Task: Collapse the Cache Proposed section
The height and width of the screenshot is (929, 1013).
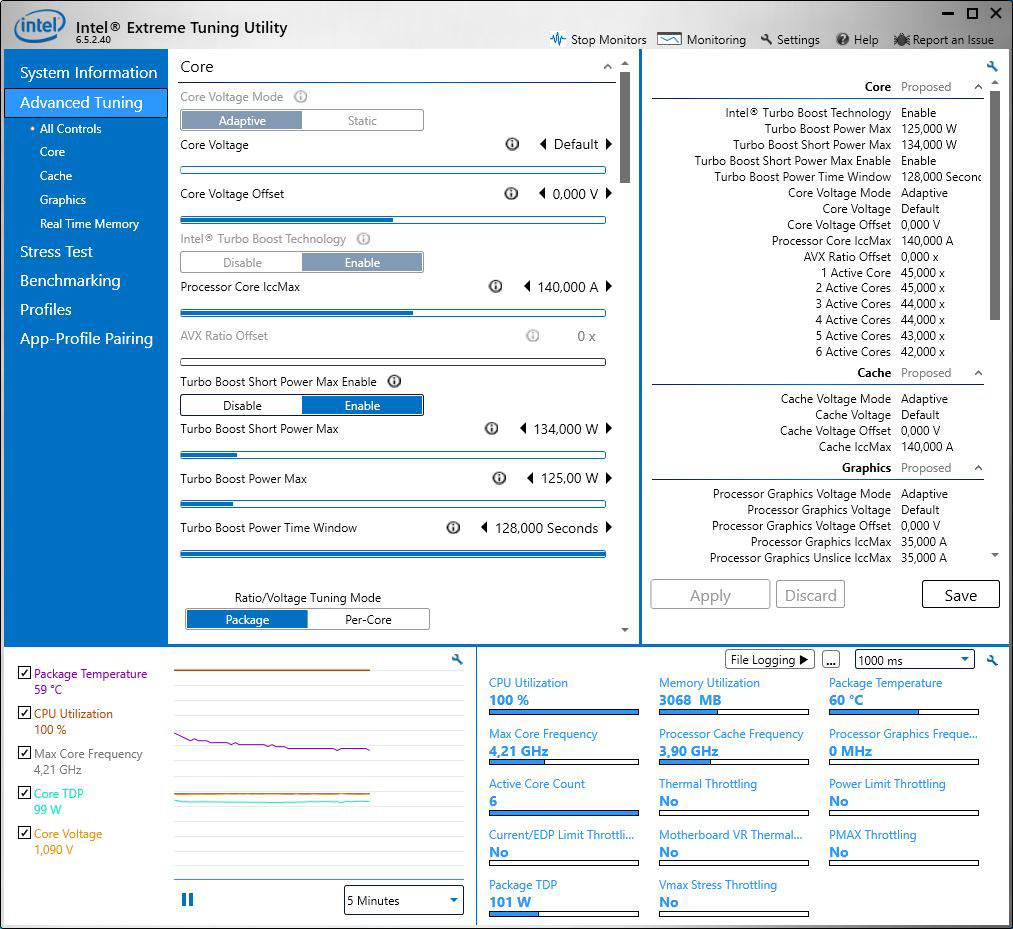Action: (x=978, y=373)
